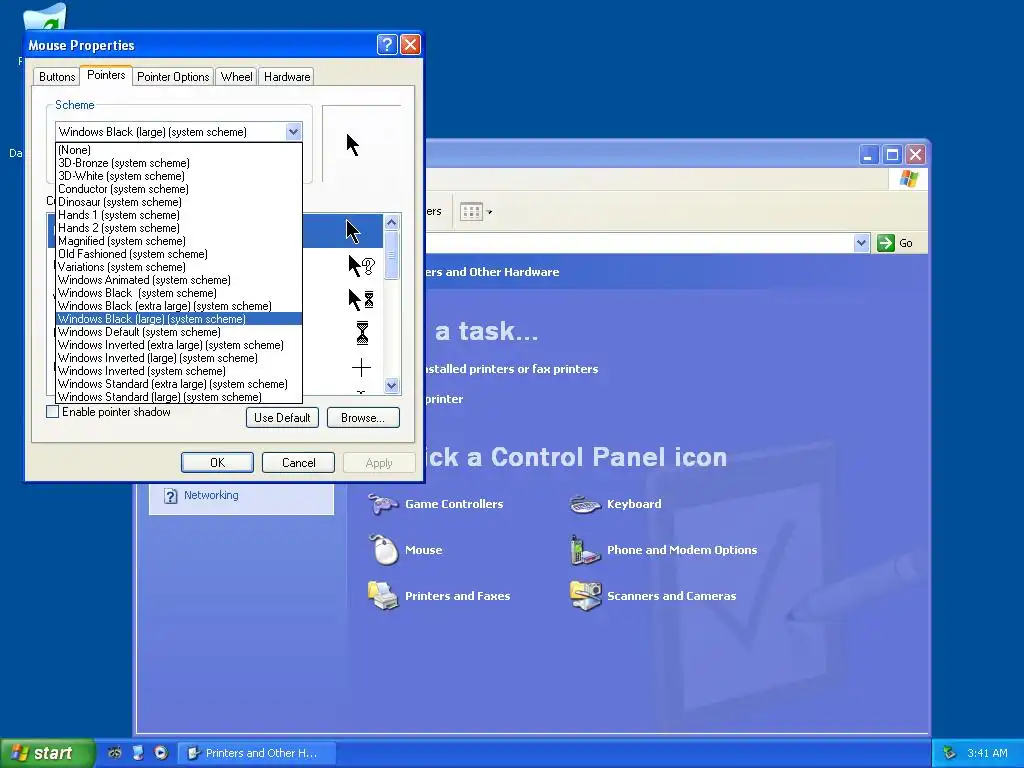Click the cursor list scroll up arrow
1024x768 pixels.
coord(391,223)
